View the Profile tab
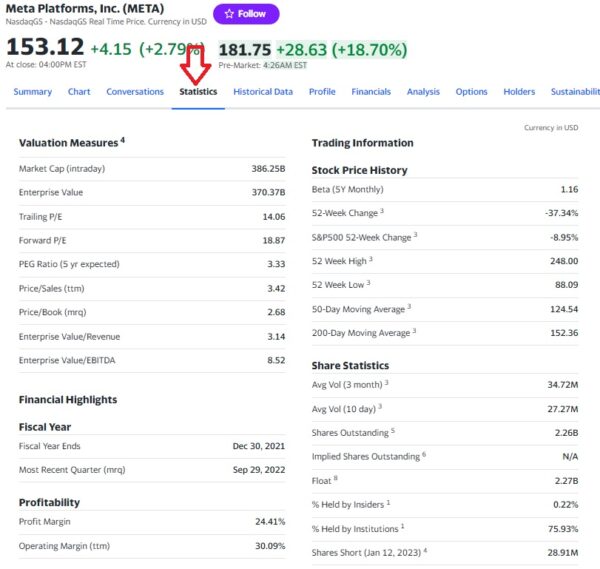This screenshot has height=569, width=600. (x=322, y=92)
